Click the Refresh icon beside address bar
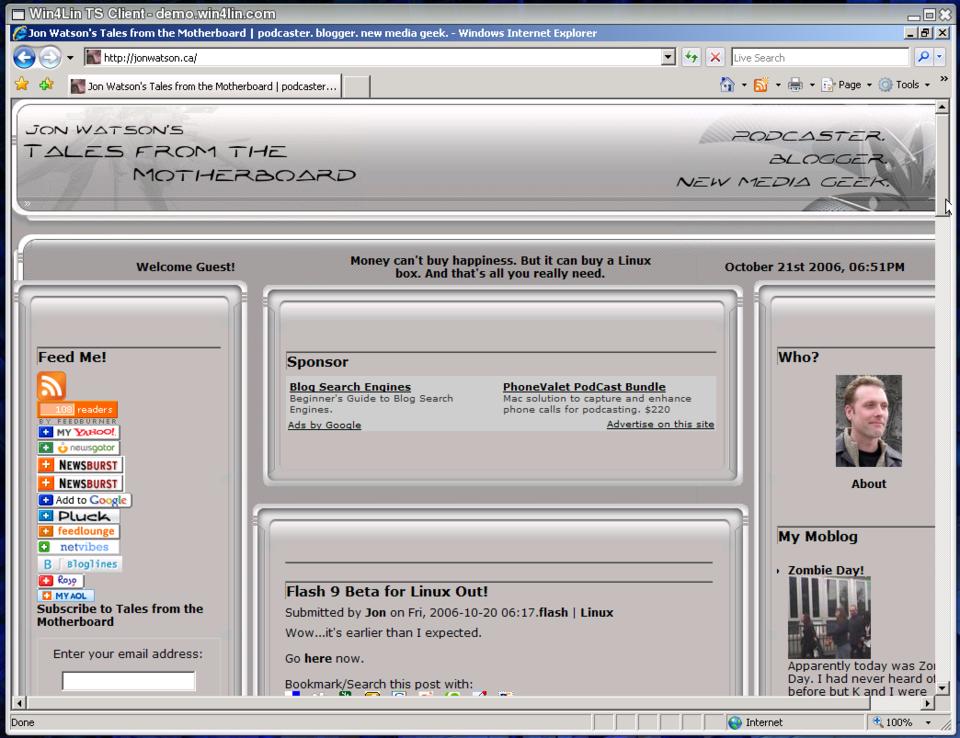 coord(691,58)
